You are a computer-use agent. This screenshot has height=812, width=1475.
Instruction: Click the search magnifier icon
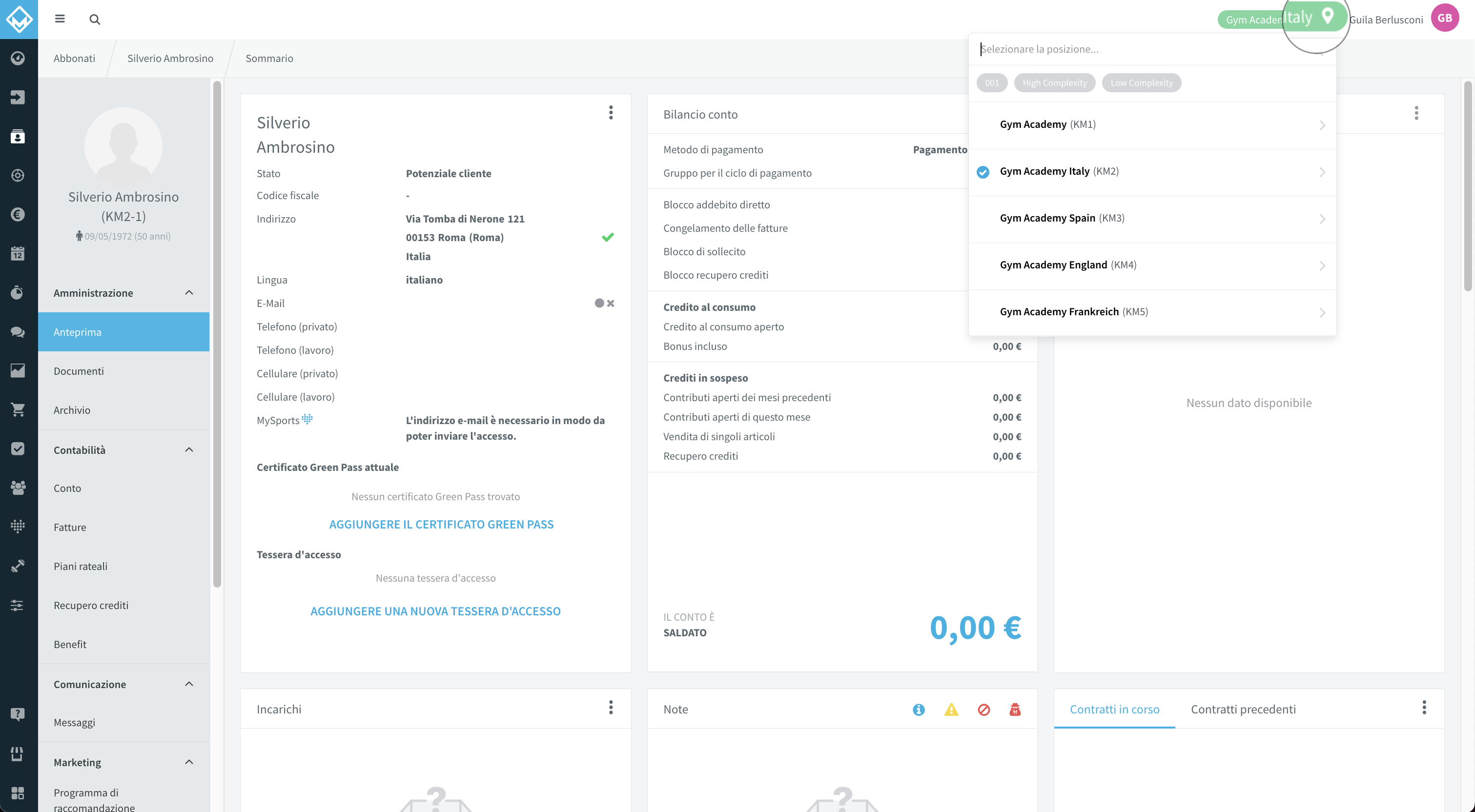tap(95, 20)
